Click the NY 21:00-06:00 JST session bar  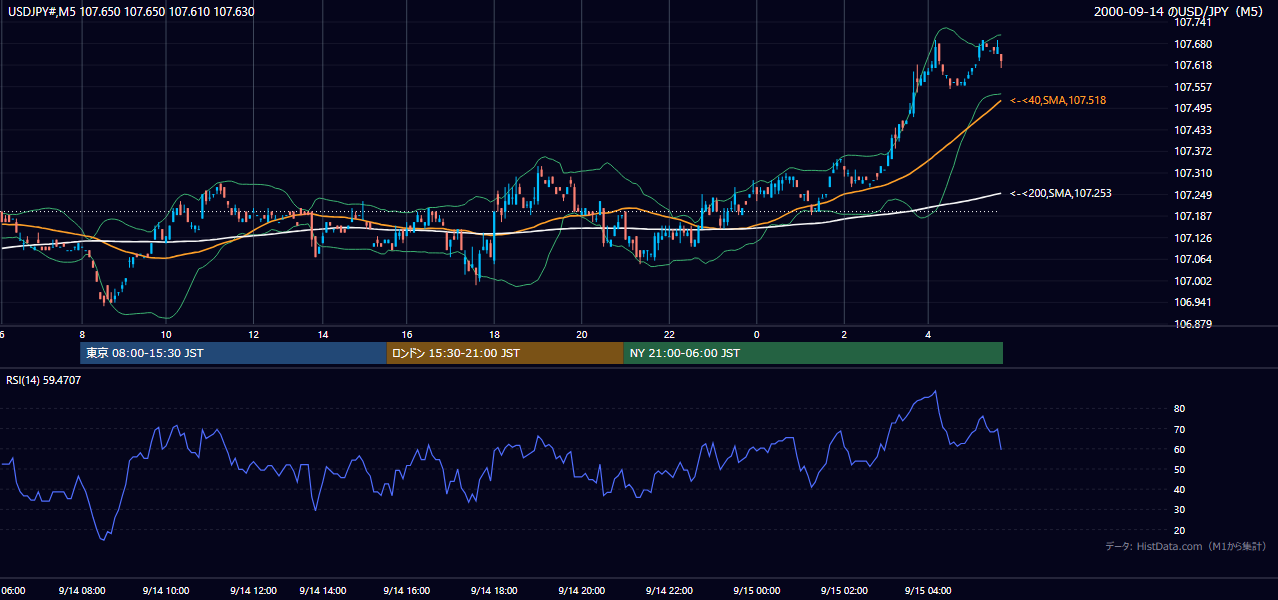(x=813, y=353)
